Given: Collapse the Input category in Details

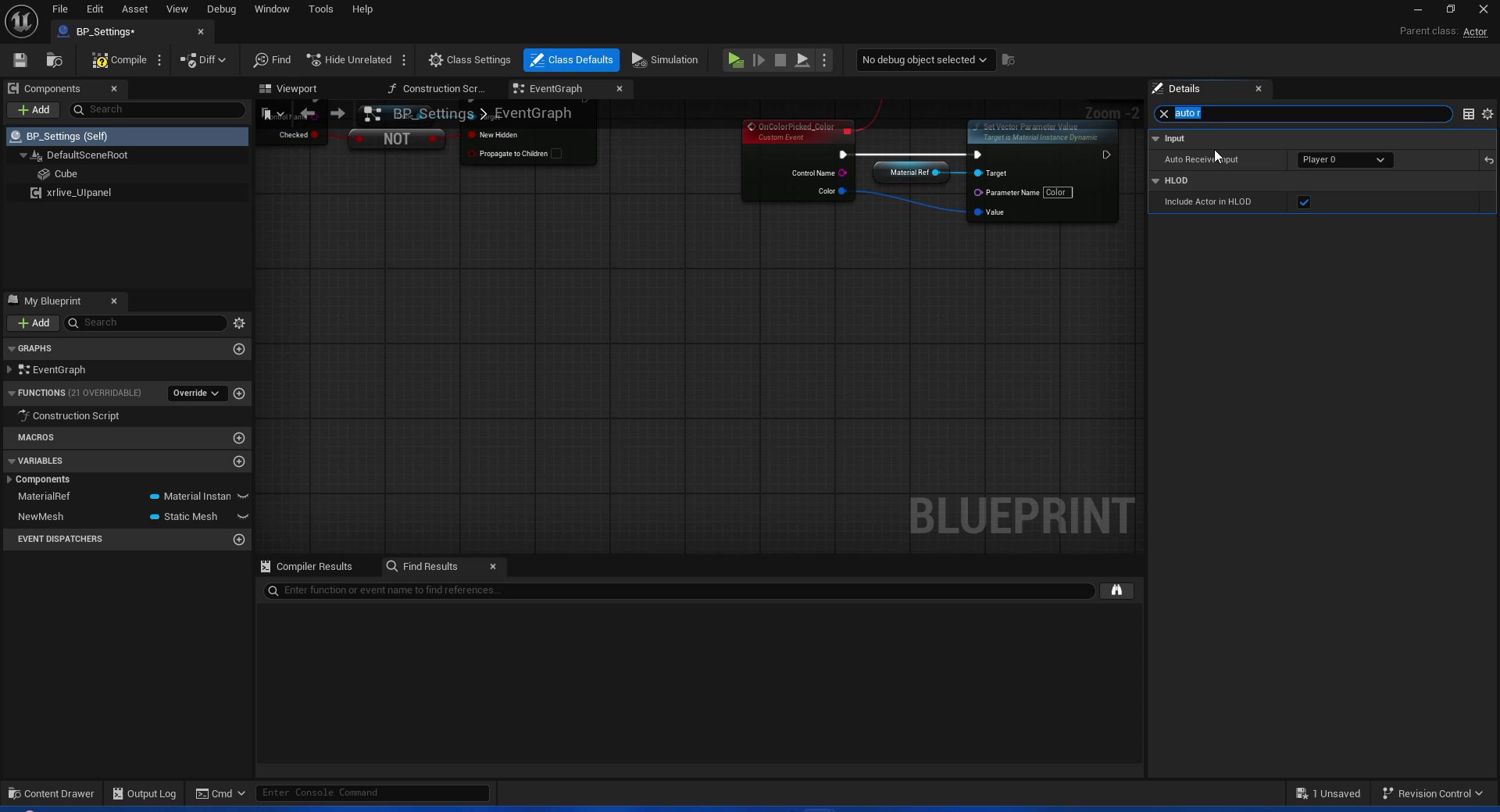Looking at the screenshot, I should click(1155, 139).
